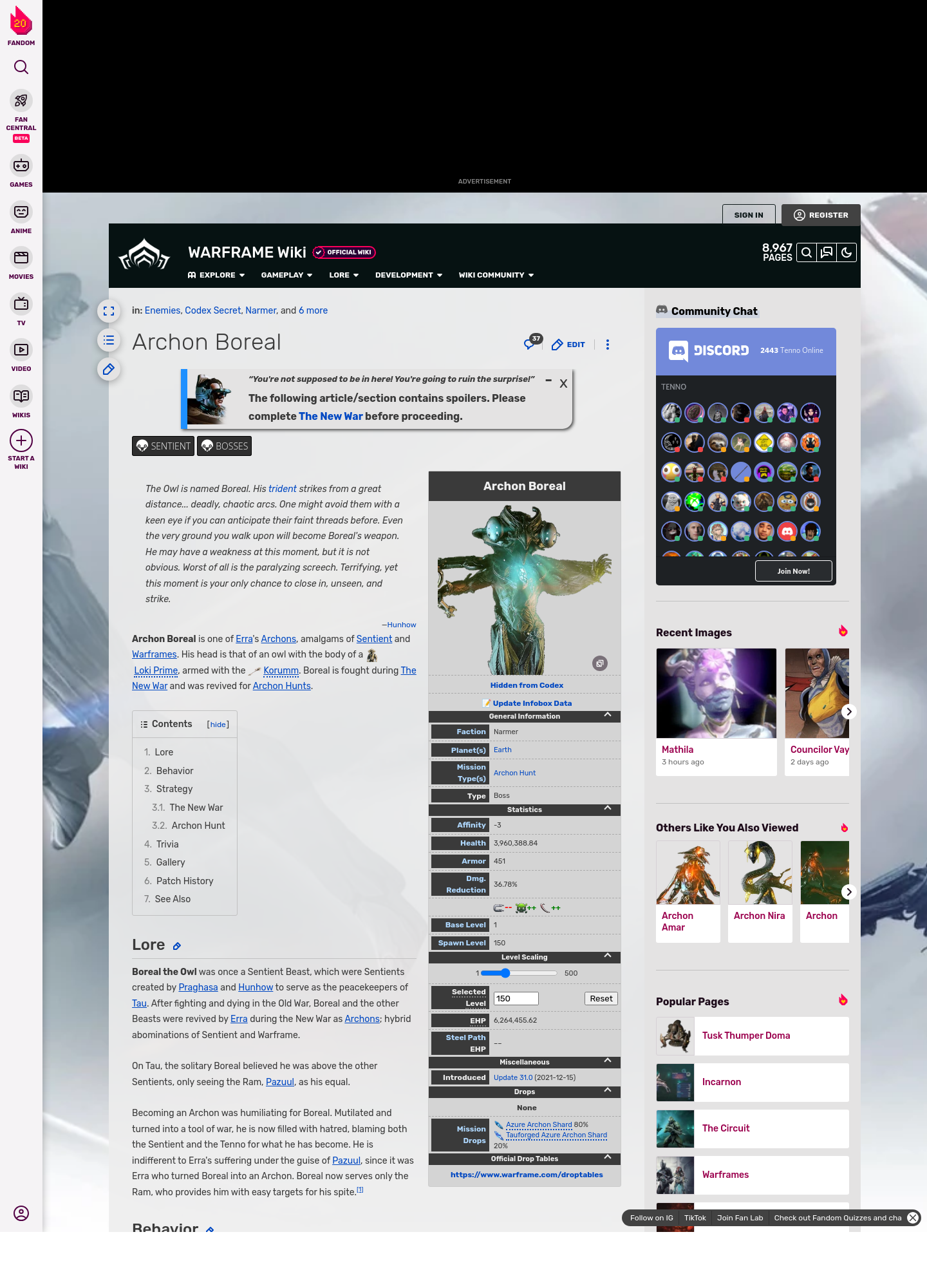Open the Archon Nira thumbnail card
927x1288 pixels.
point(760,891)
